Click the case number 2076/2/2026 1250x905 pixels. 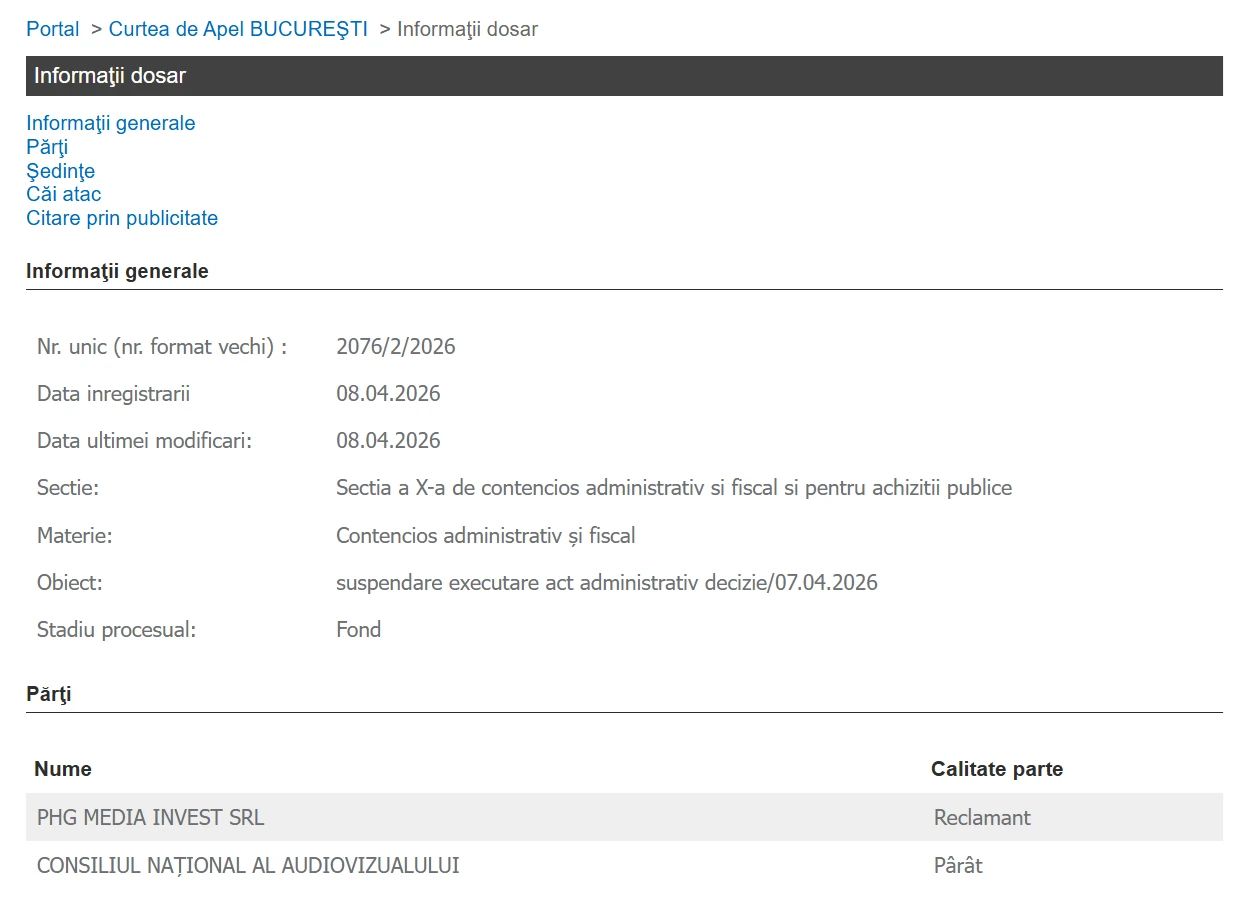coord(395,347)
